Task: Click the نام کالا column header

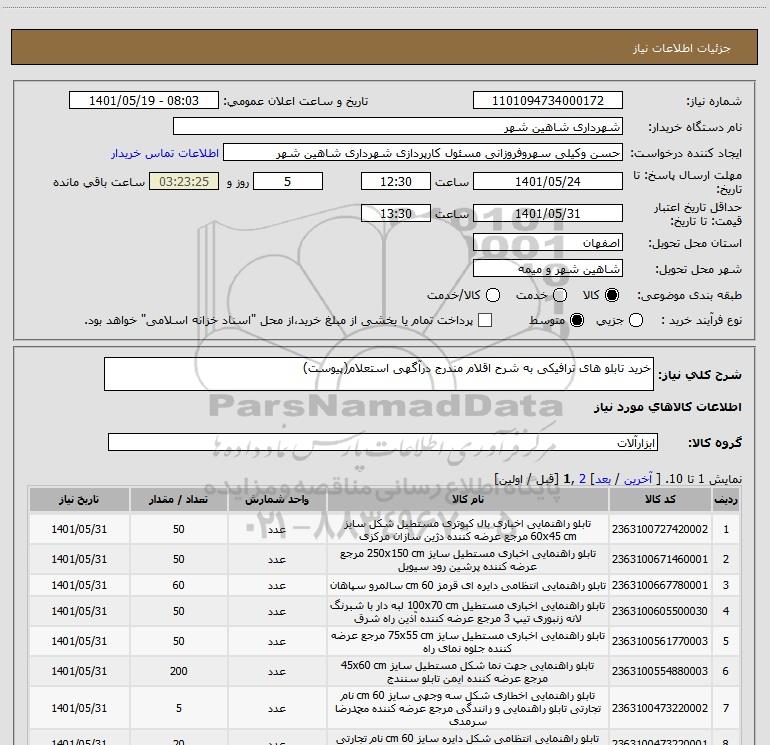Action: pos(468,499)
